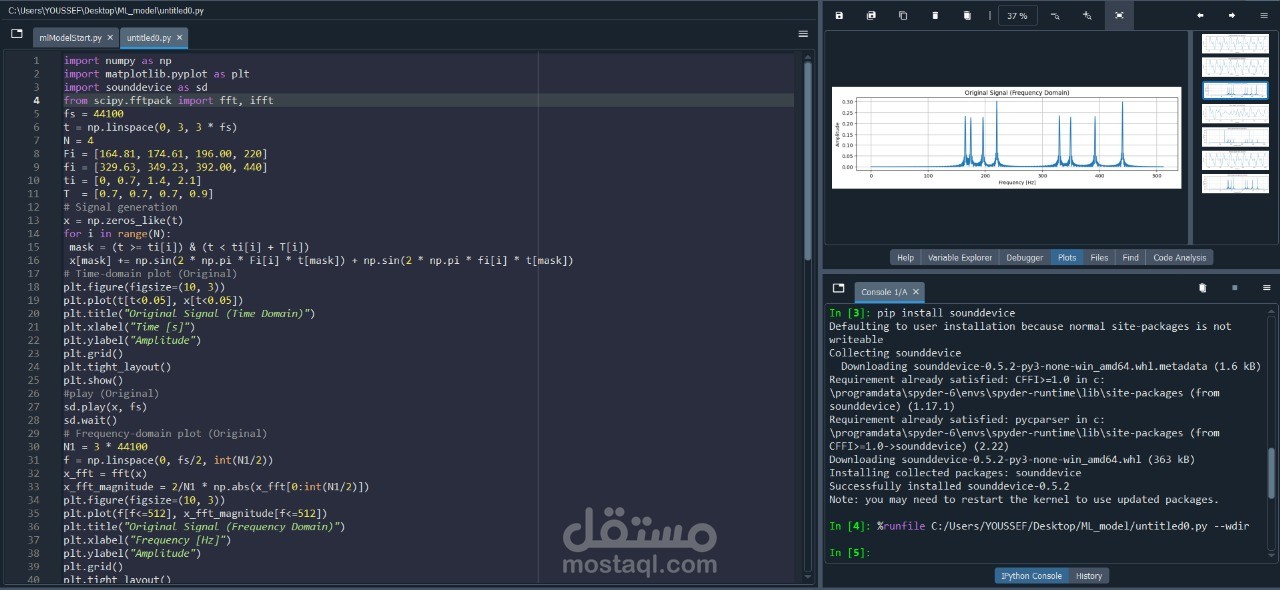Click the 'N = 4' code line
1280x590 pixels.
coord(80,140)
